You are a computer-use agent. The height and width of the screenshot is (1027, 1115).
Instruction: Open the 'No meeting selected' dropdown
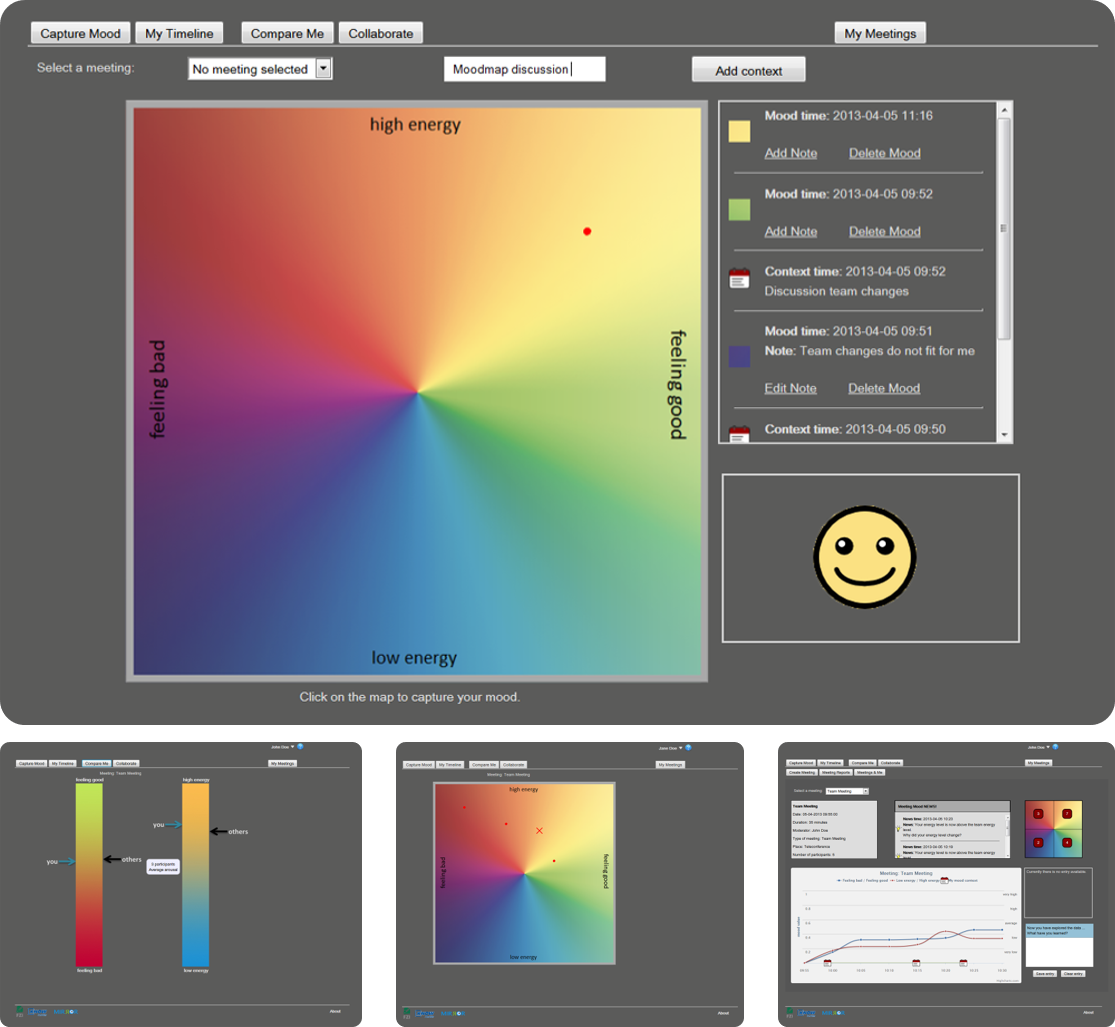323,69
